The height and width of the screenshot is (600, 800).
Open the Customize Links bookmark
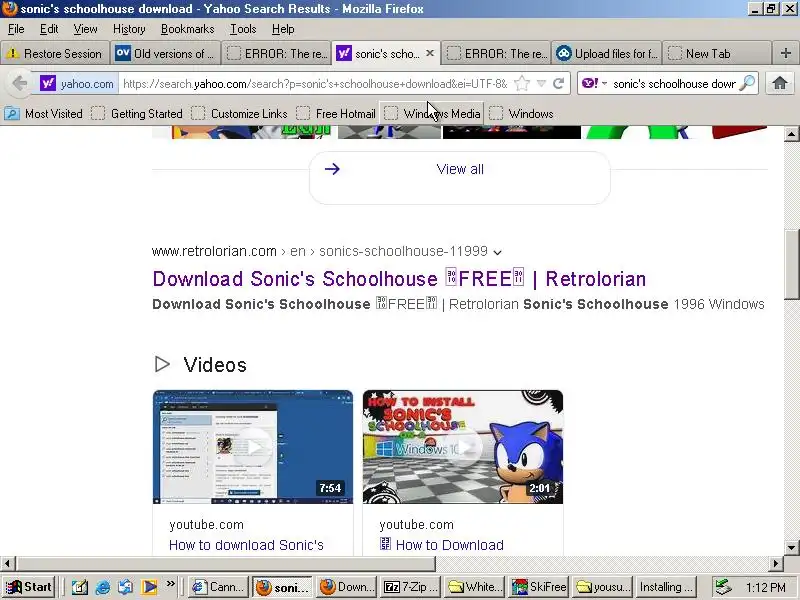(239, 113)
